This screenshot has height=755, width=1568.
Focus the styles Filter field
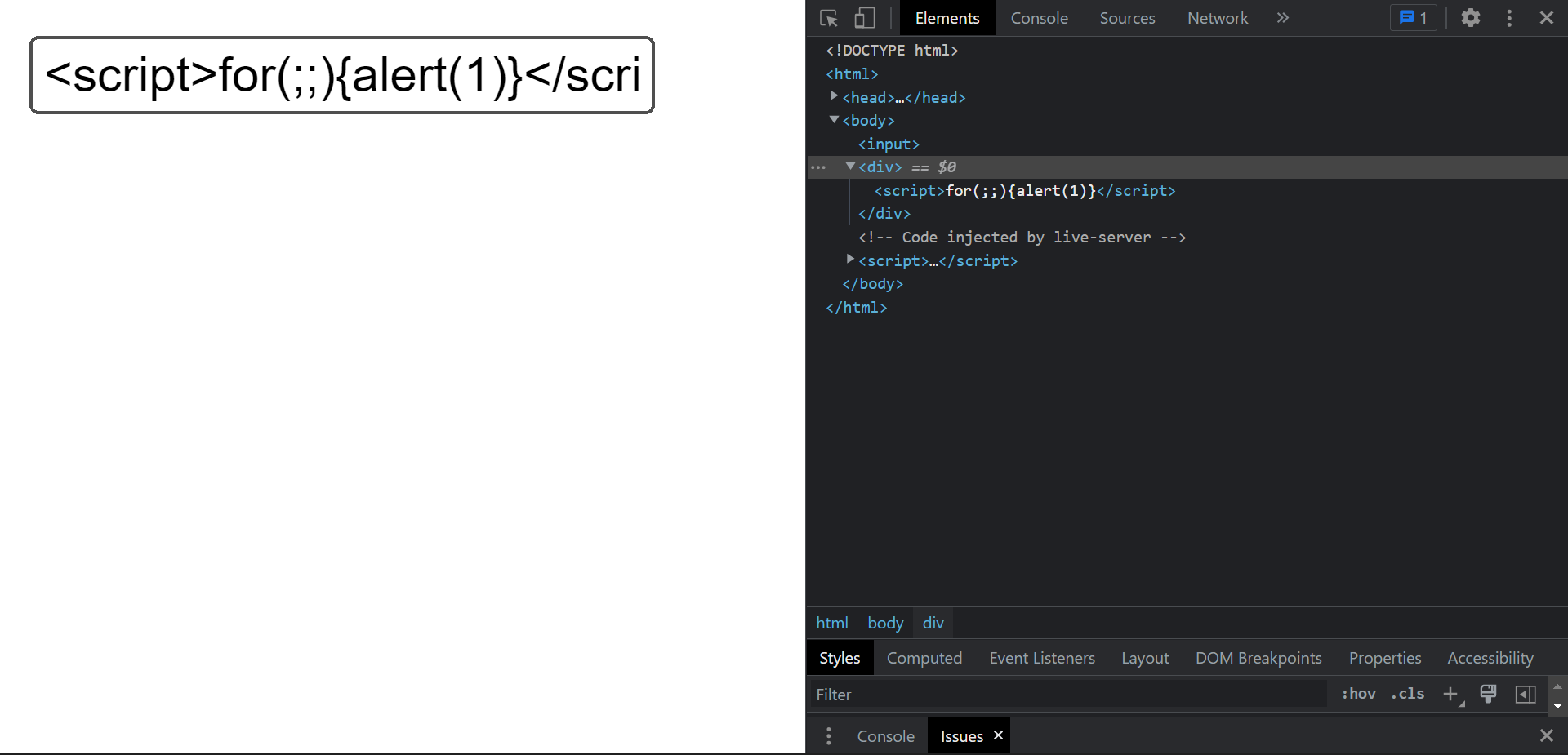[x=1067, y=695]
